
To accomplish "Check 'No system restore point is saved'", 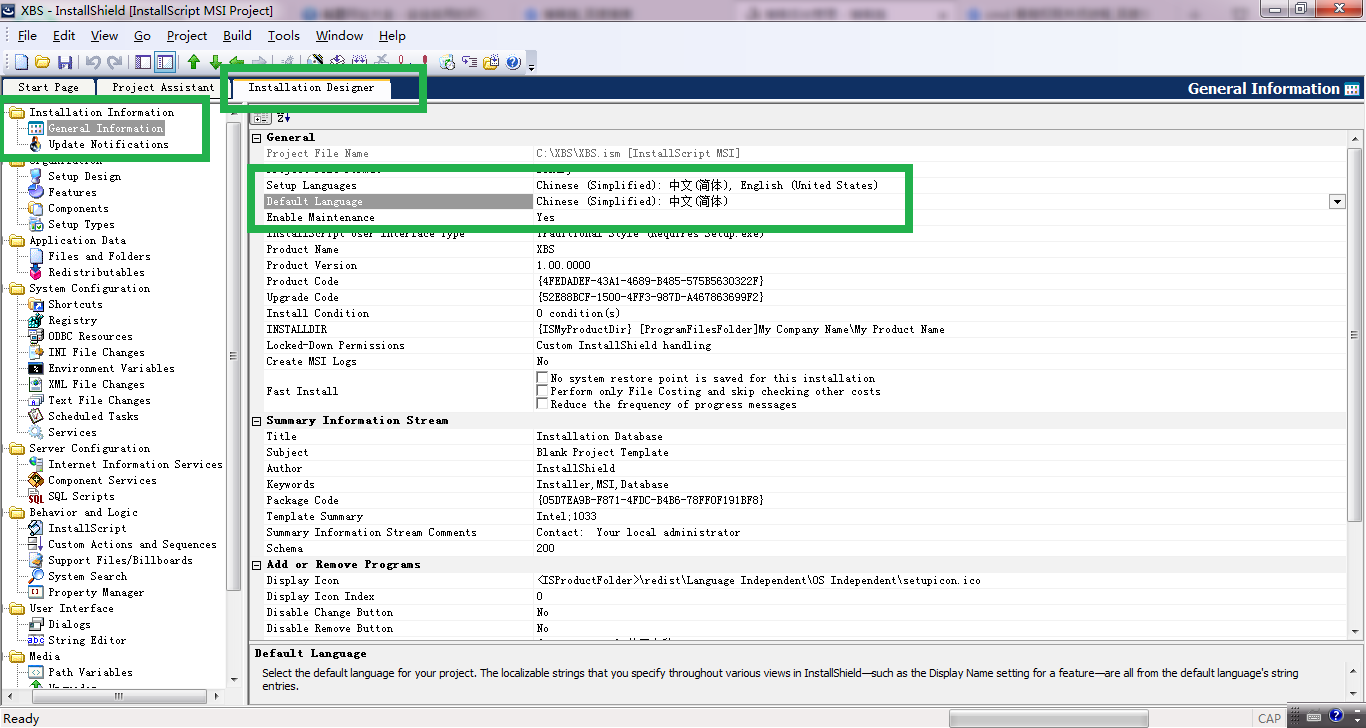I will coord(543,378).
